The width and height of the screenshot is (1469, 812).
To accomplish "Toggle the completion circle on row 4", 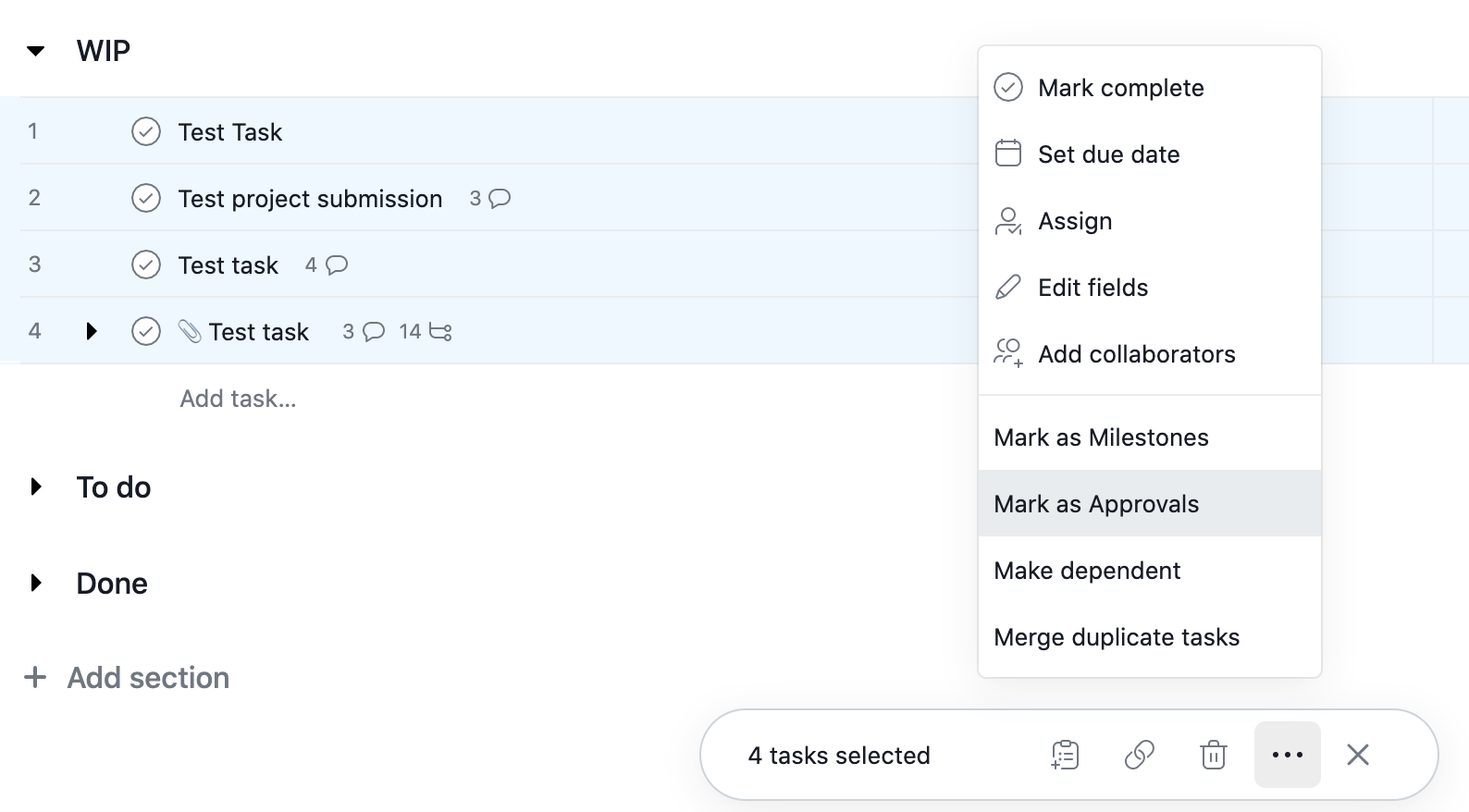I will click(x=146, y=331).
